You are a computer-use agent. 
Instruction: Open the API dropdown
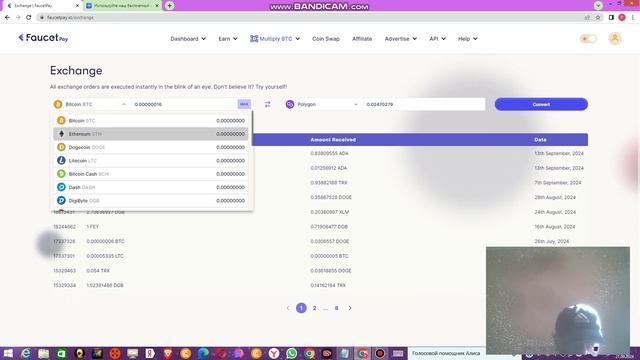(437, 39)
